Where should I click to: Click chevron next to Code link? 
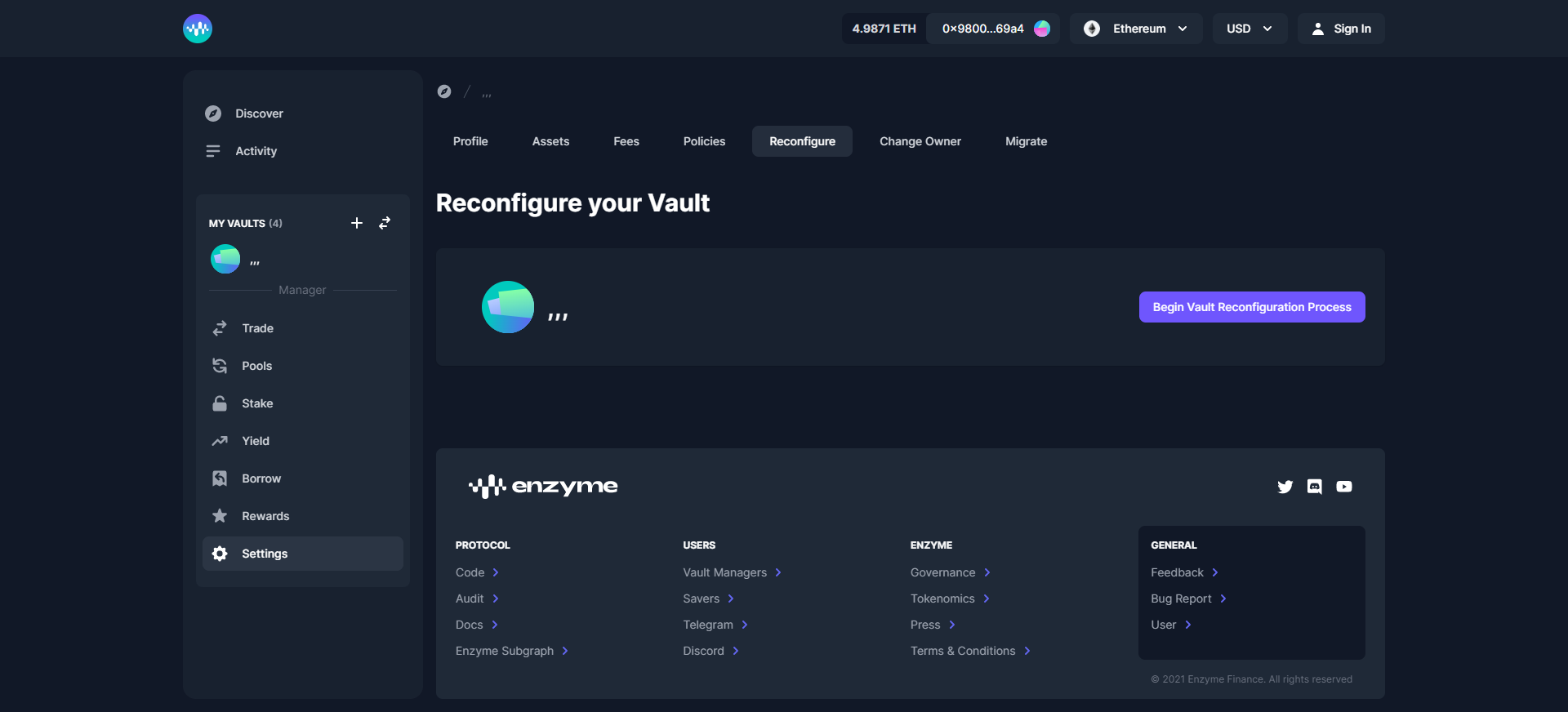pyautogui.click(x=496, y=572)
